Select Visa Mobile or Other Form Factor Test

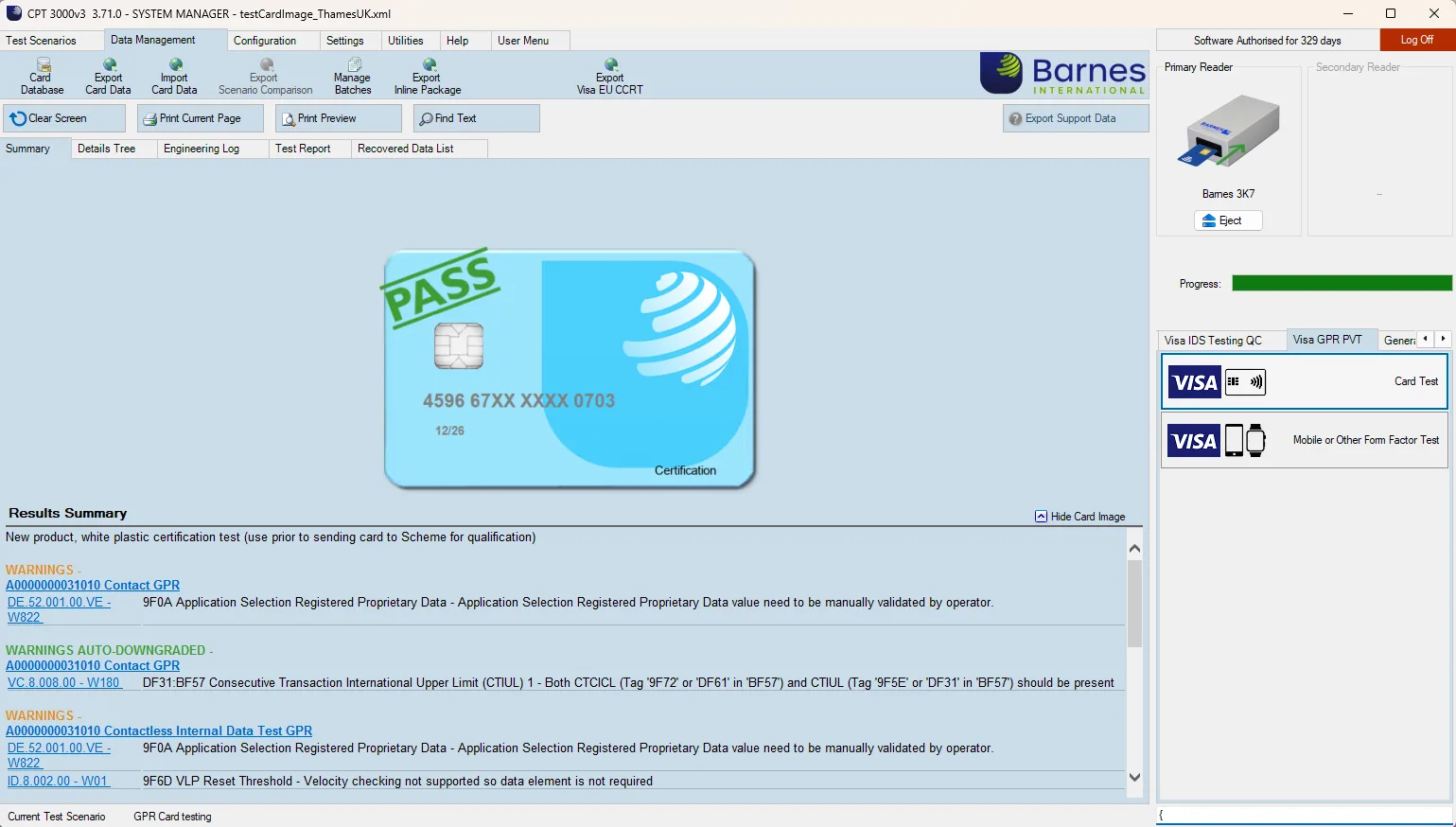click(1304, 440)
